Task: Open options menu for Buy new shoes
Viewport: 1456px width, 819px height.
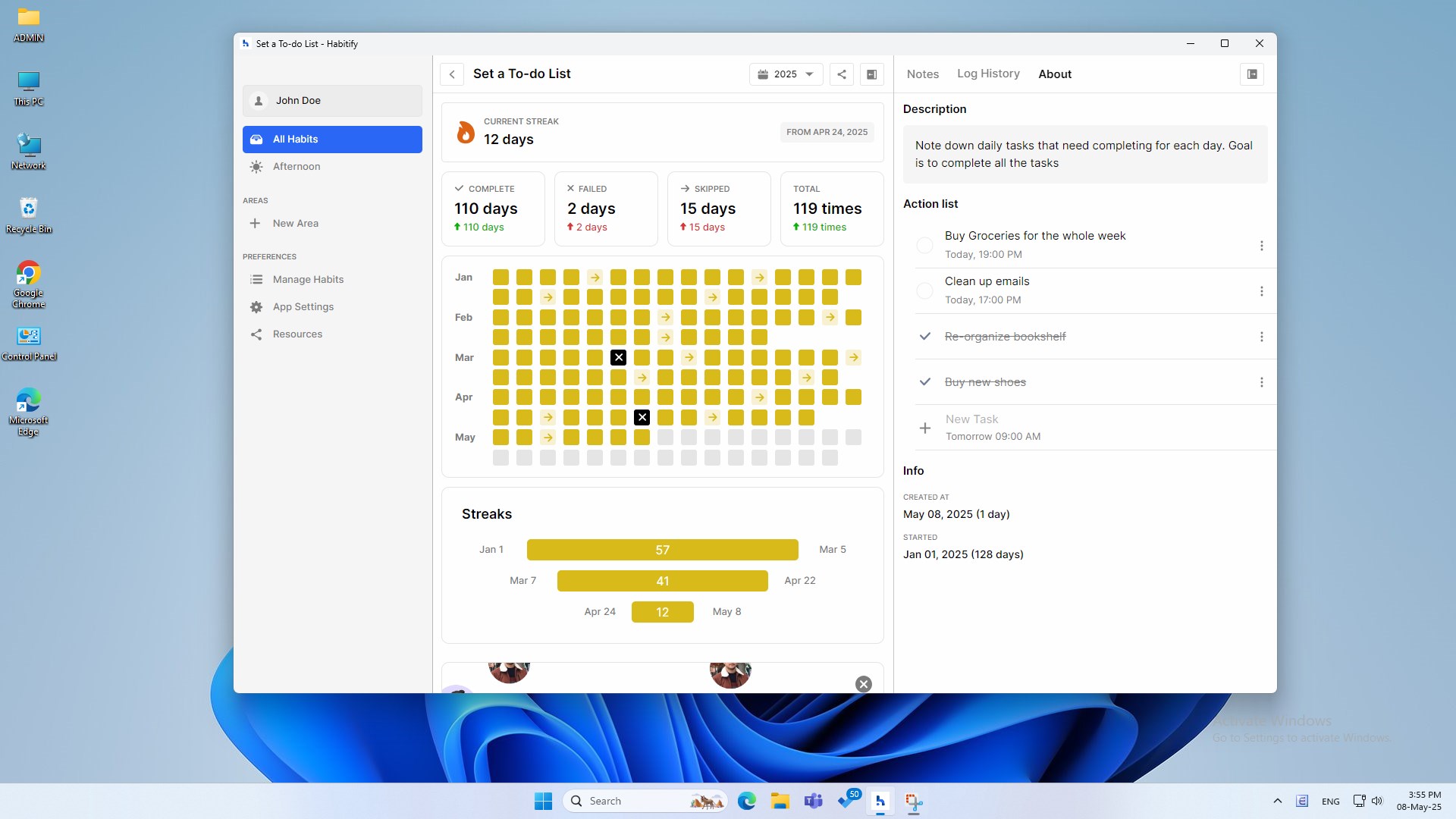Action: coord(1261,382)
